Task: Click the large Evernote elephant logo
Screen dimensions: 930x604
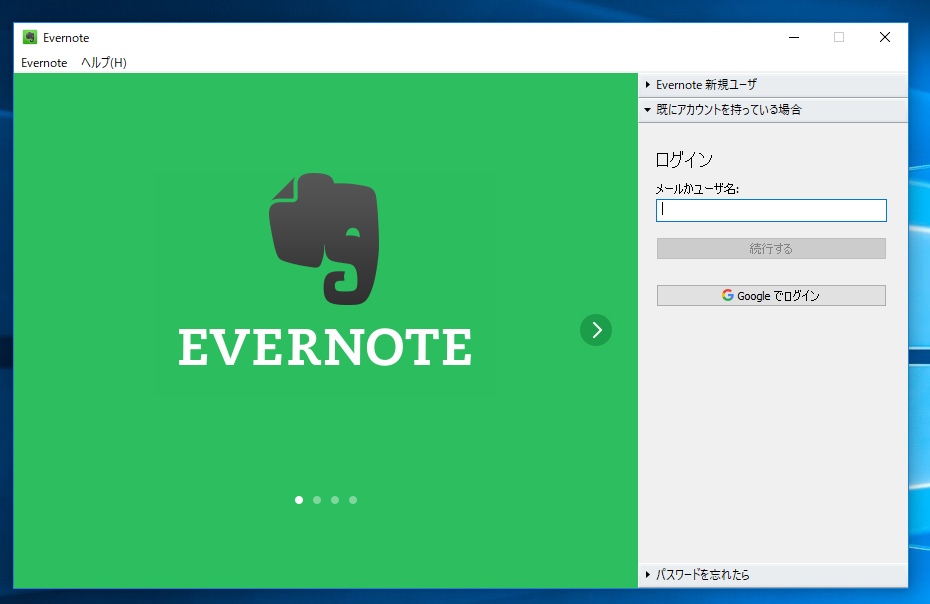Action: coord(324,239)
